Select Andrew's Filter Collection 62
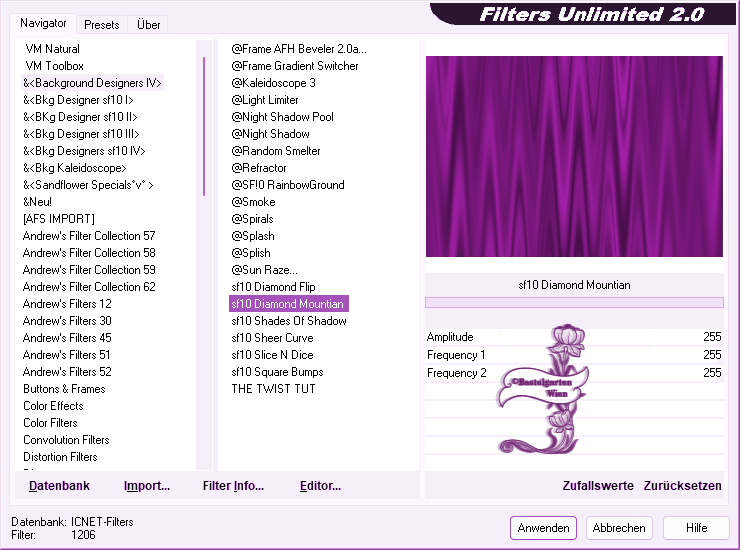The width and height of the screenshot is (740, 550). tap(89, 287)
